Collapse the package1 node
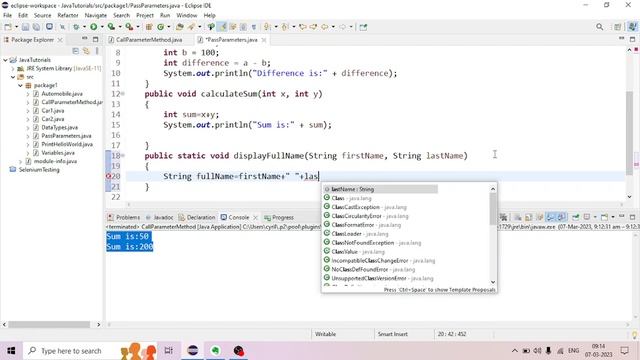Image resolution: width=640 pixels, height=360 pixels. pyautogui.click(x=20, y=85)
